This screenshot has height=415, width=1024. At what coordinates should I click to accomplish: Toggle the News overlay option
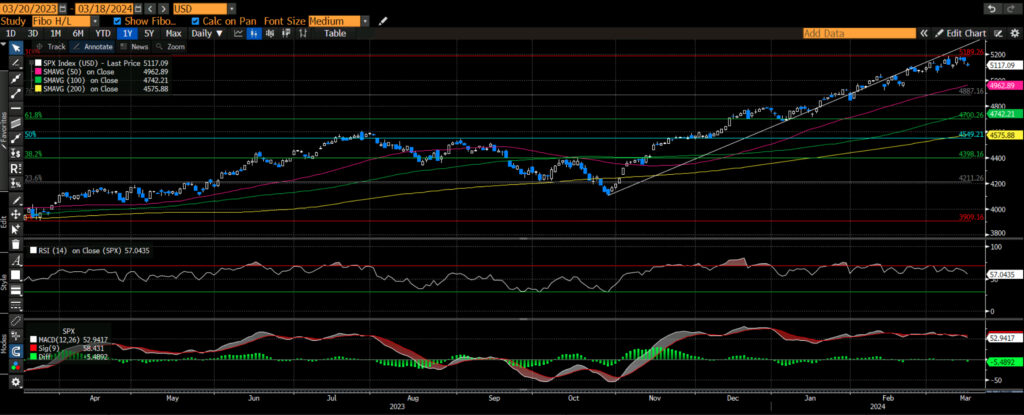[133, 47]
